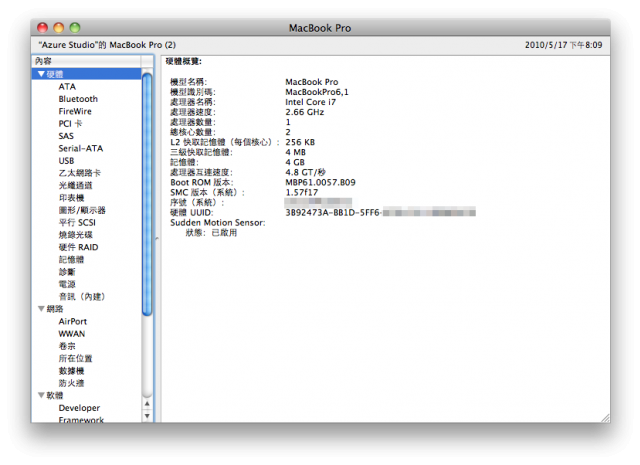Click the Intel Core i7 value

click(x=310, y=102)
